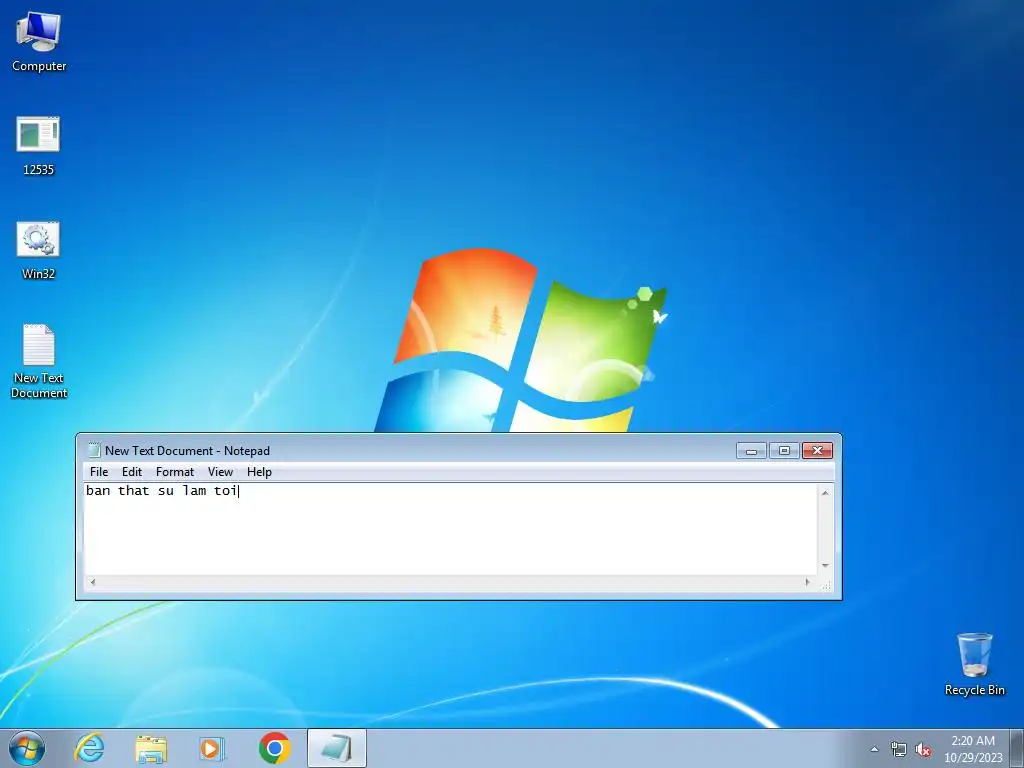Open the clock showing 2:20 AM
Image resolution: width=1024 pixels, height=768 pixels.
(x=973, y=749)
